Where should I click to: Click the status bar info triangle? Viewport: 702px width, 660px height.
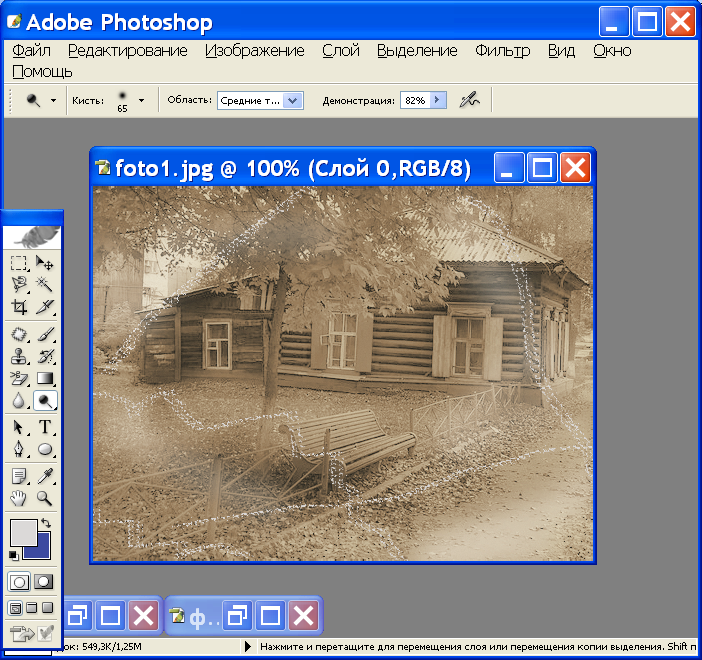pyautogui.click(x=248, y=647)
